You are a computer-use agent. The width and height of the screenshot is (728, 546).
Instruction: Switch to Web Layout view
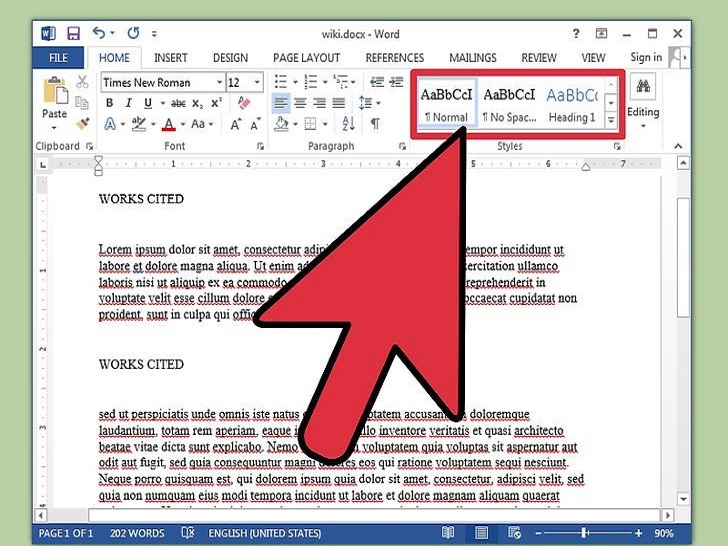(514, 533)
